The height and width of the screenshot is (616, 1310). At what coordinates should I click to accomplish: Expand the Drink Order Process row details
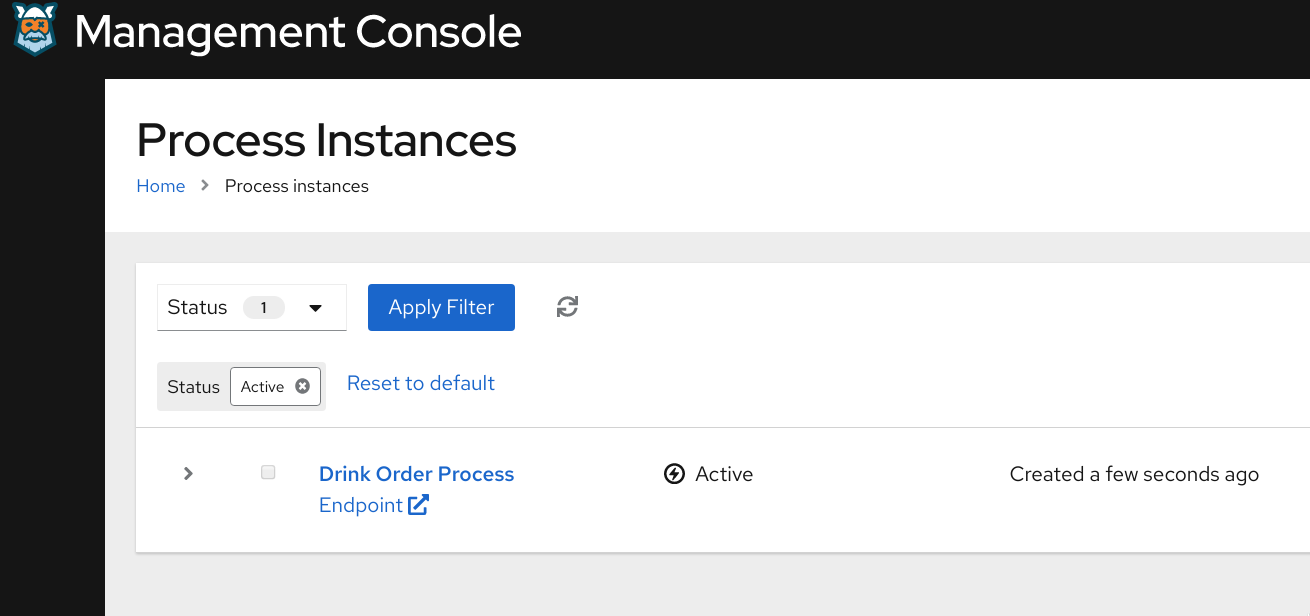[x=187, y=473]
